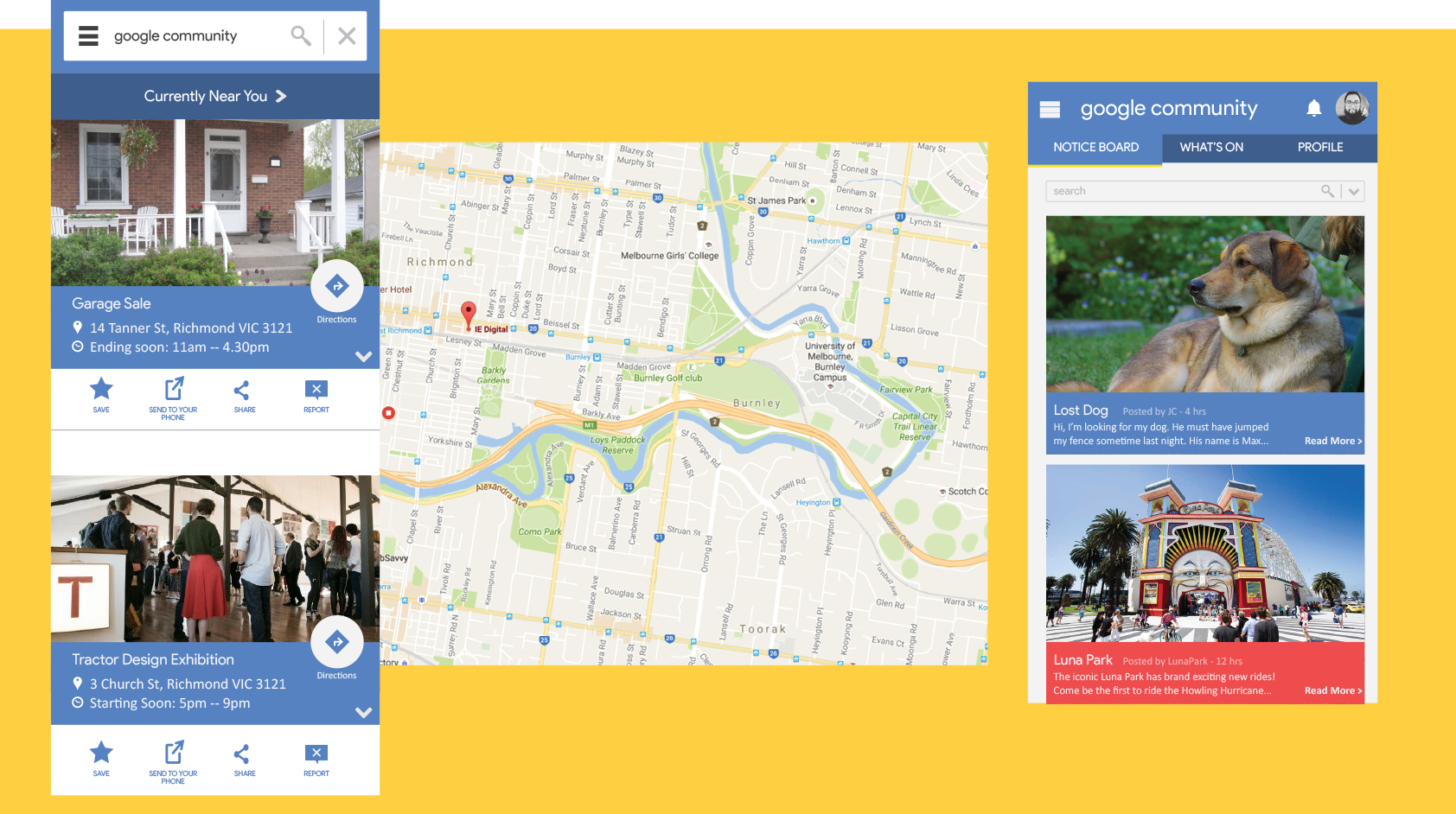Click the address '14 Tanner St, Richmond VIC 3121'
Viewport: 1456px width, 814px height.
coord(191,328)
